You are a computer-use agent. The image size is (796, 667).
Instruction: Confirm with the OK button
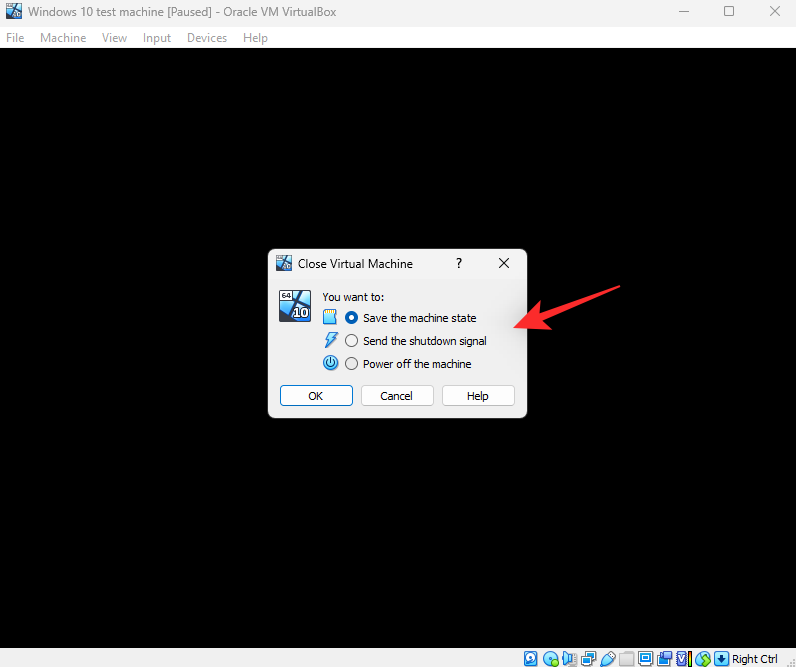316,395
